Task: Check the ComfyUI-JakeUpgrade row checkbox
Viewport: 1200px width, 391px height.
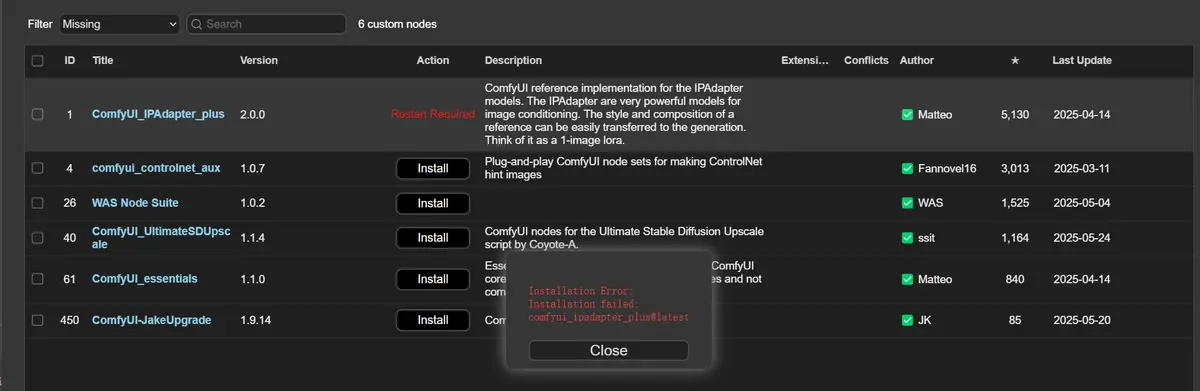Action: pos(37,320)
